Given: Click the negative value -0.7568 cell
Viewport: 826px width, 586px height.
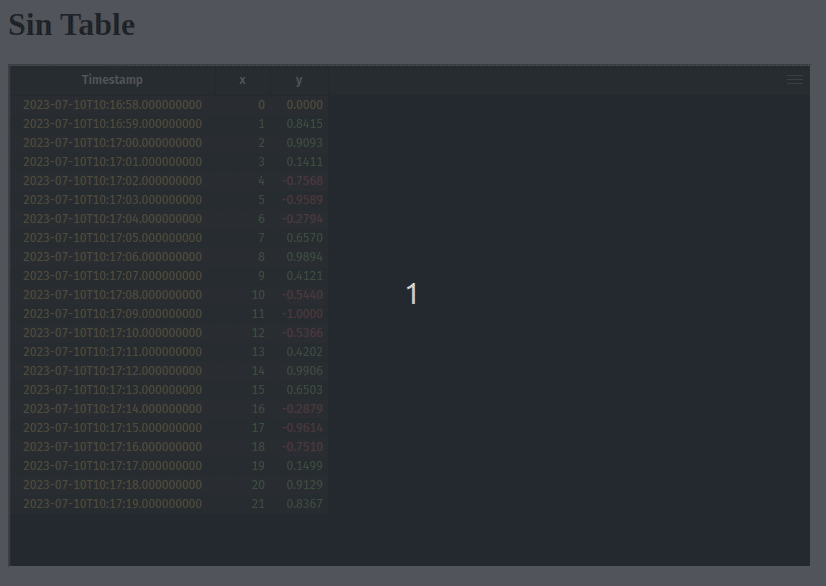Looking at the screenshot, I should 304,180.
